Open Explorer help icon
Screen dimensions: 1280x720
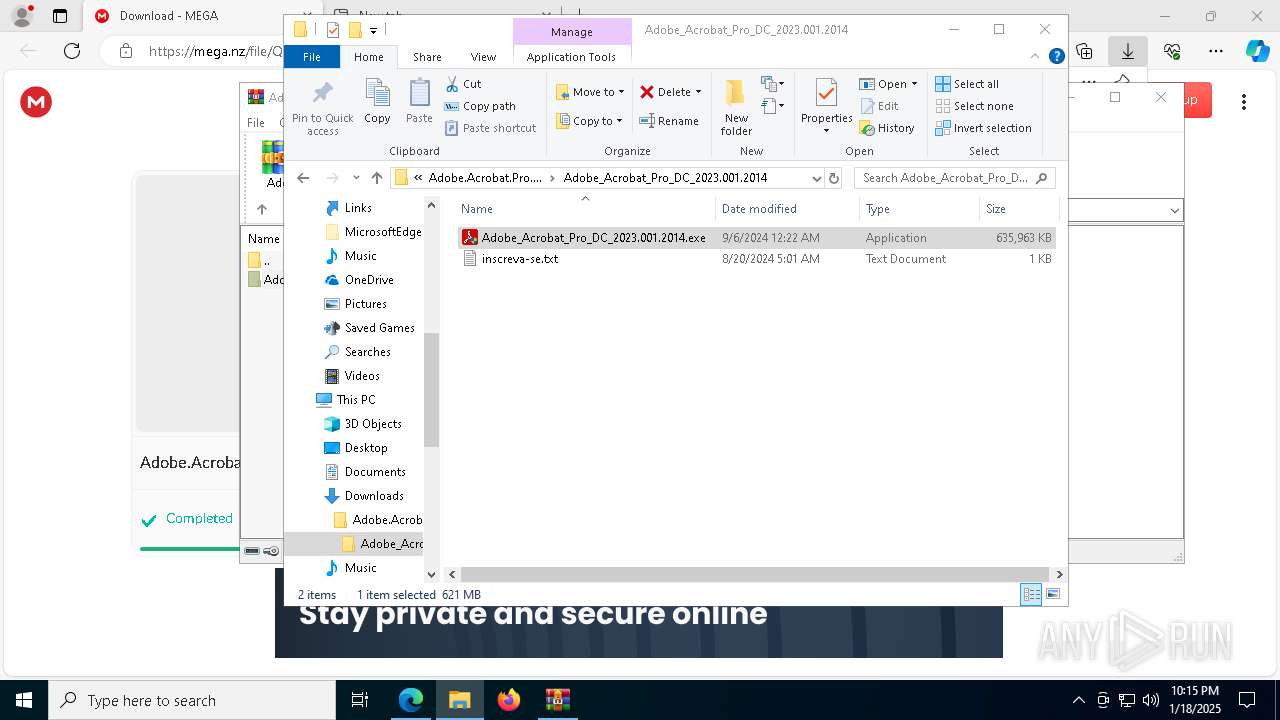point(1056,57)
